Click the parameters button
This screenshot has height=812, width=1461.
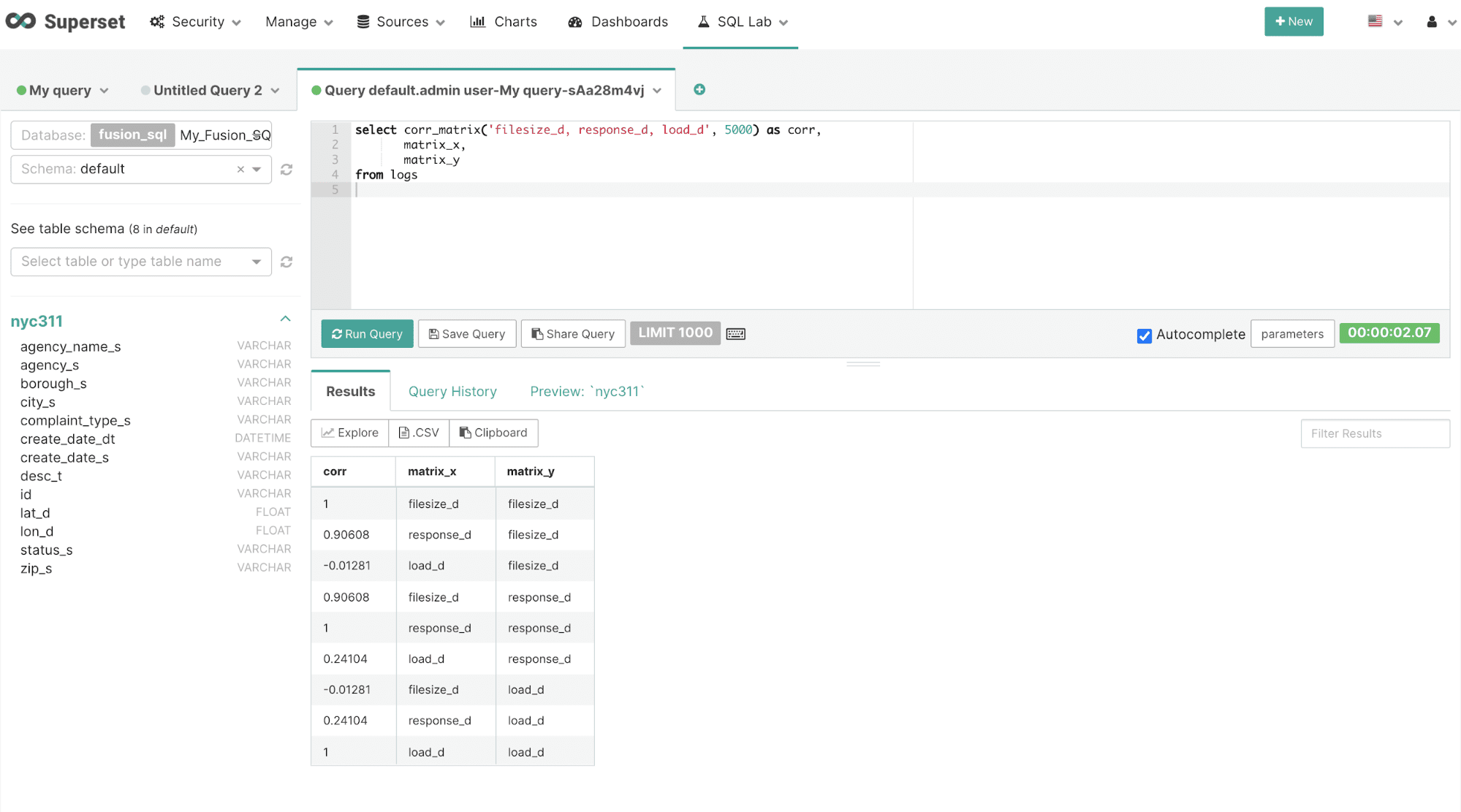[1292, 334]
